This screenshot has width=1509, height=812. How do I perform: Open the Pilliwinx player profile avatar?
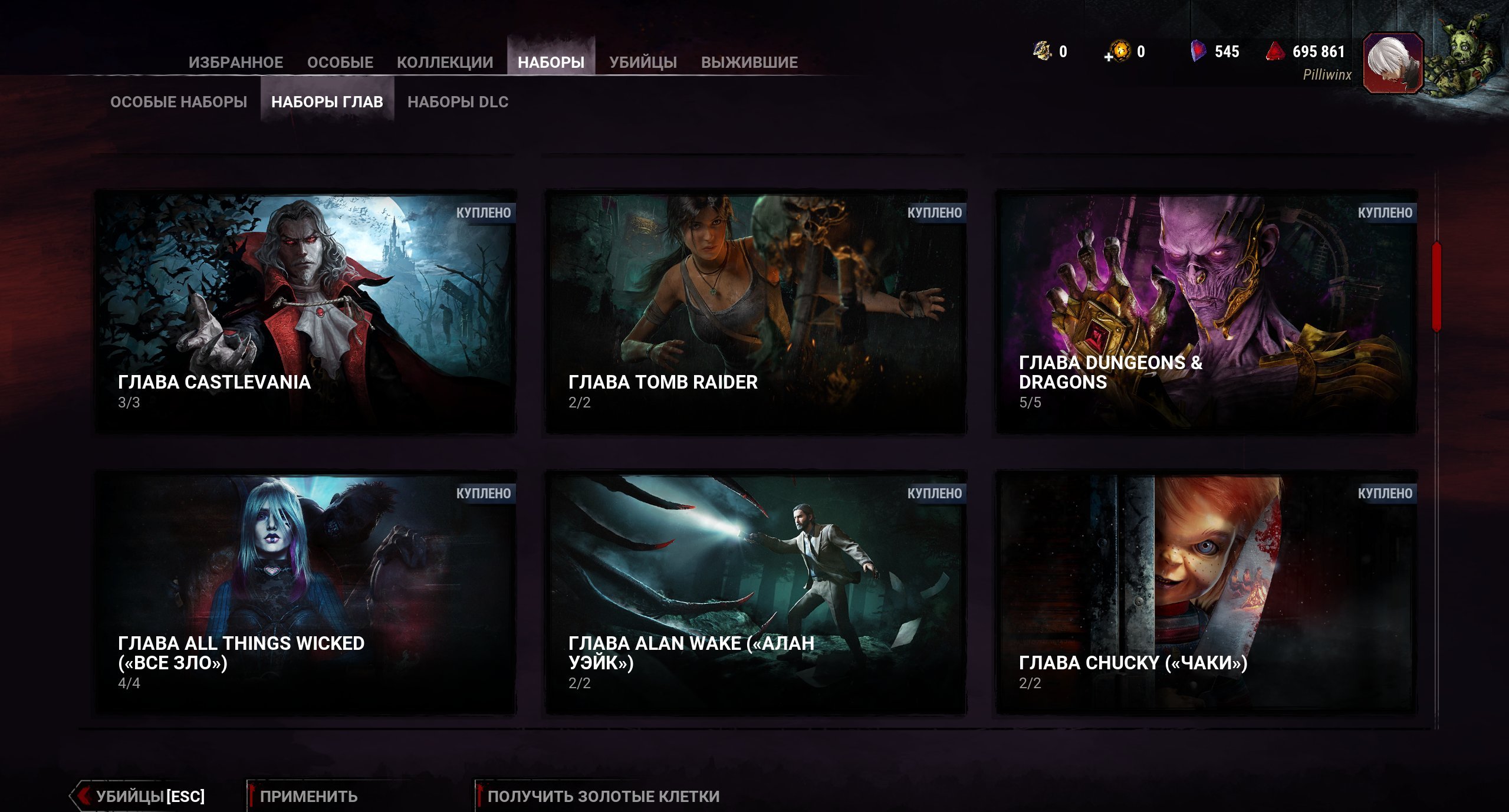tap(1393, 63)
